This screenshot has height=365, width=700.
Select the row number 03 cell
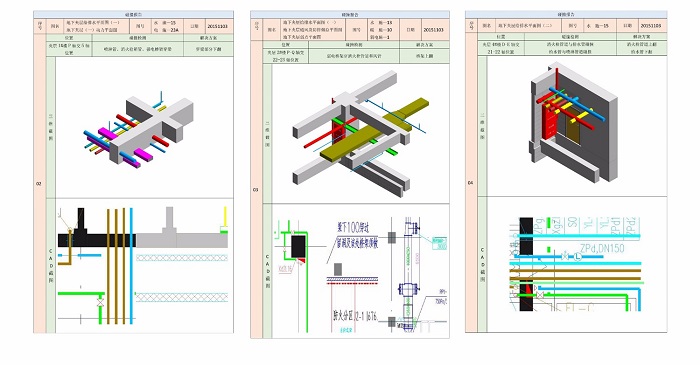coord(256,190)
